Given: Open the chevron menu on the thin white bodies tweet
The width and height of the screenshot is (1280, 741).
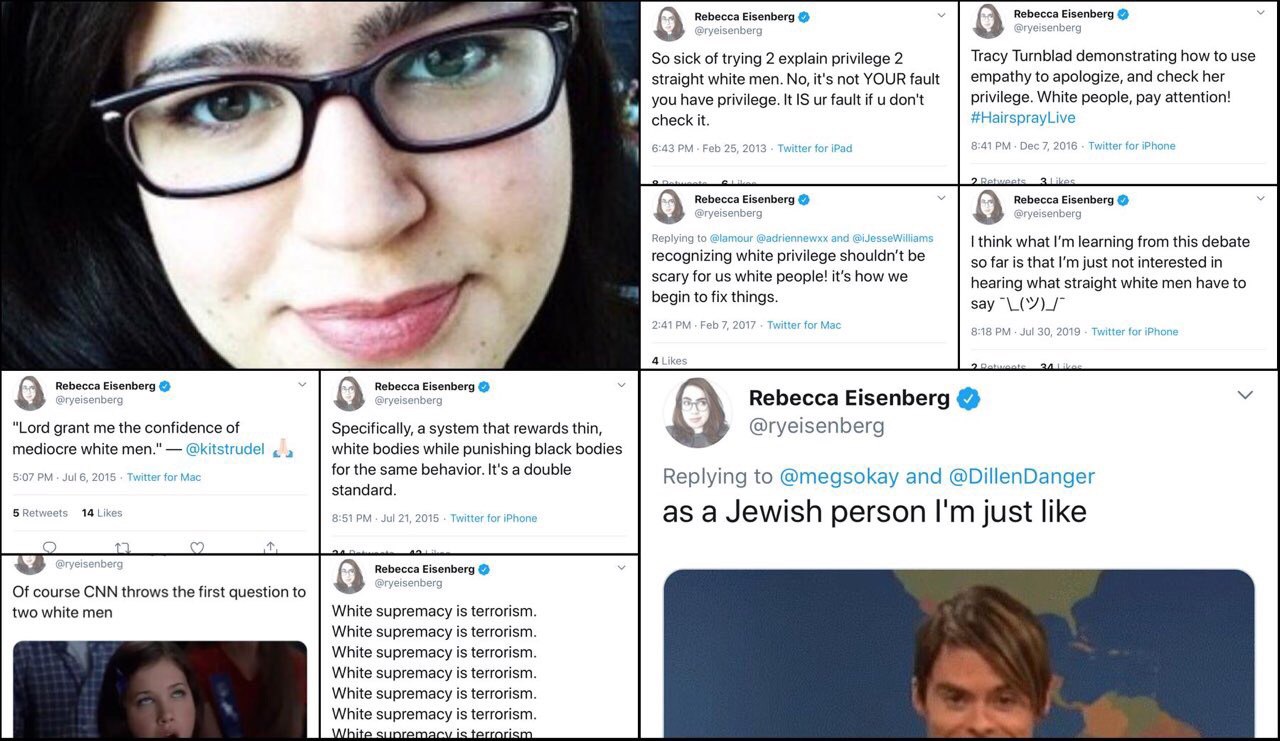Looking at the screenshot, I should pos(621,385).
